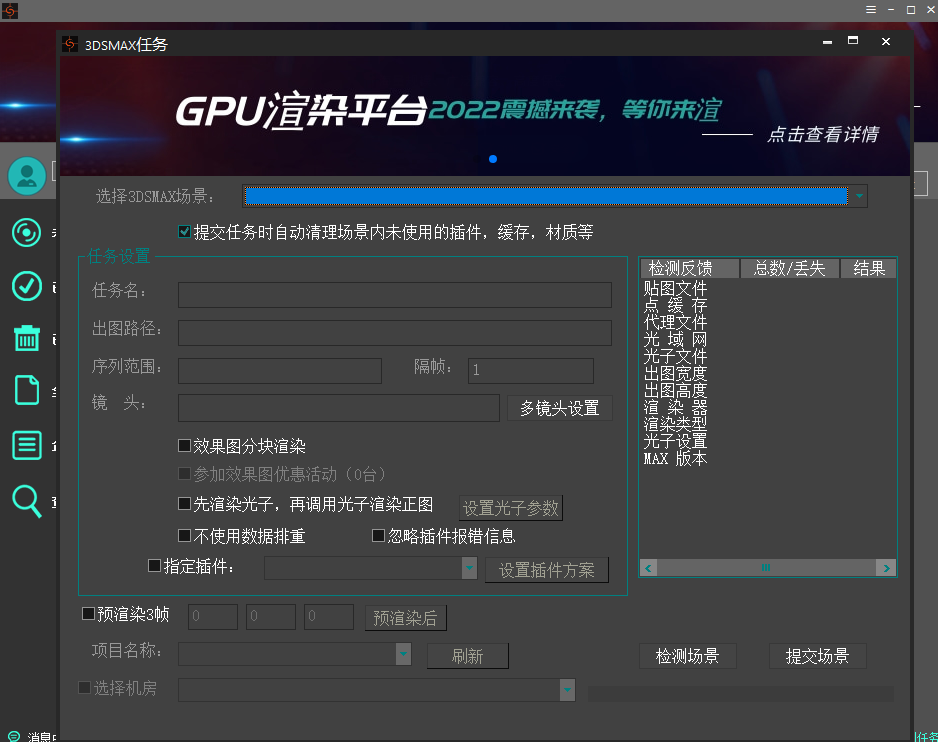This screenshot has width=938, height=742.
Task: Click the message bubble icon in status bar
Action: tap(13, 736)
